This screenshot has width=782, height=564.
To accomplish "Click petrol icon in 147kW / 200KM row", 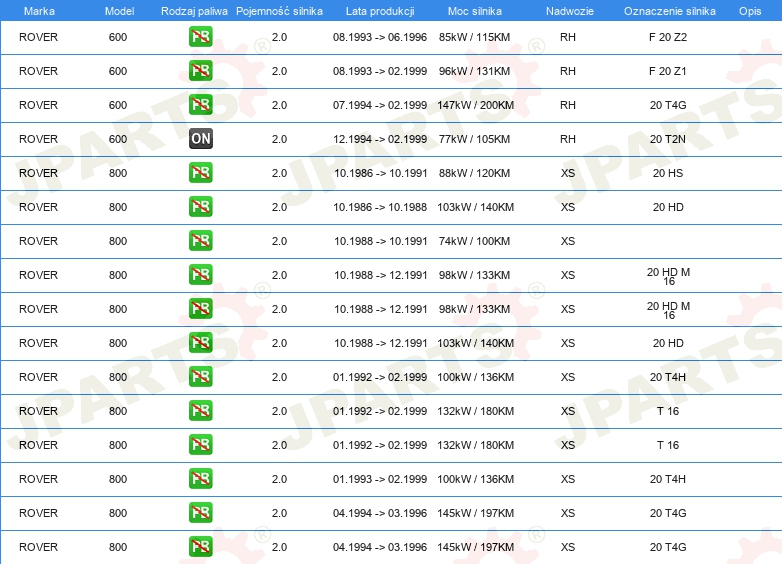I will (x=200, y=105).
